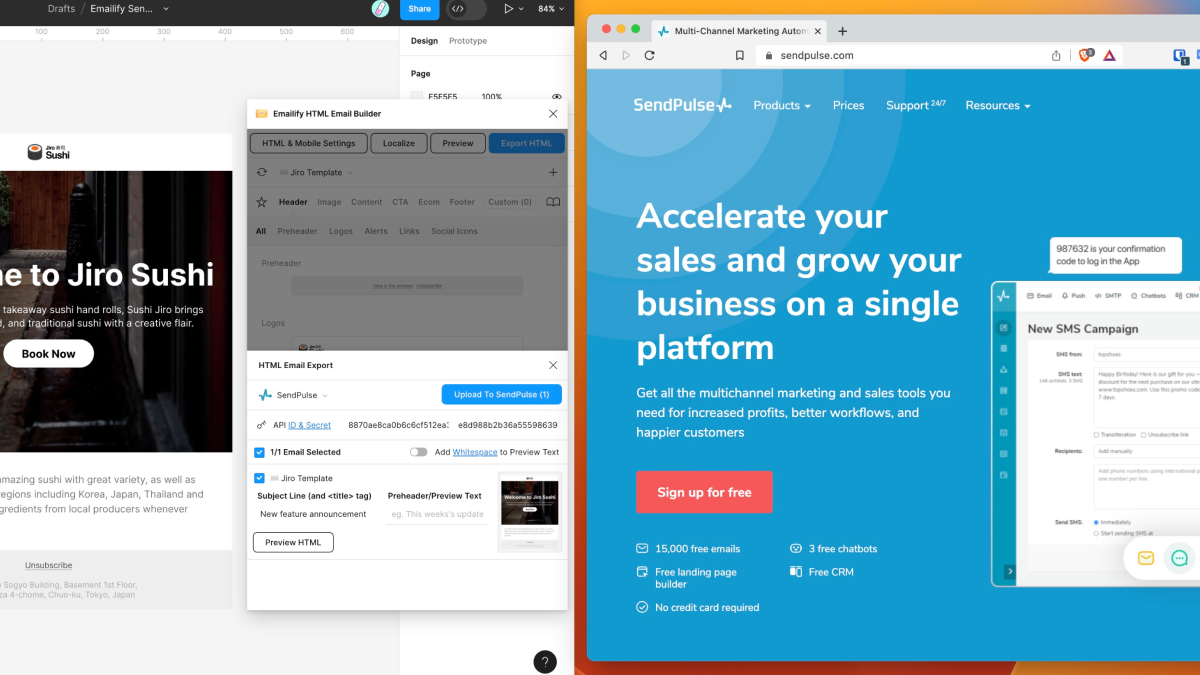Open the Custom (0) category tab
This screenshot has height=675, width=1200.
point(510,202)
